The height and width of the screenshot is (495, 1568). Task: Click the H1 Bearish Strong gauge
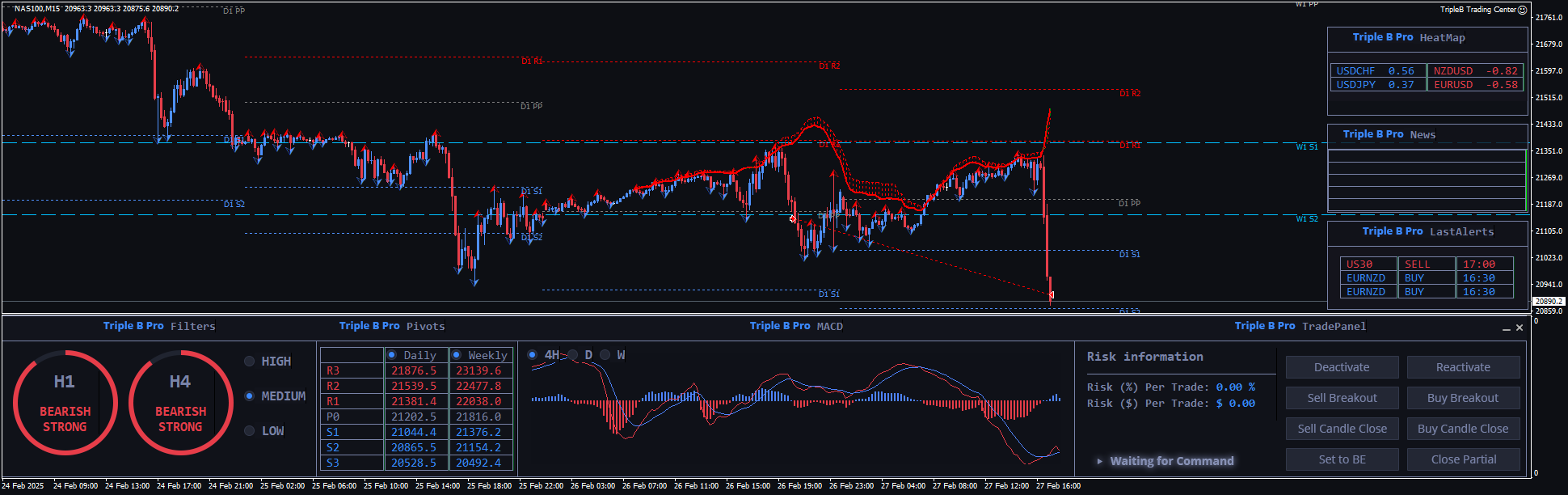point(65,402)
